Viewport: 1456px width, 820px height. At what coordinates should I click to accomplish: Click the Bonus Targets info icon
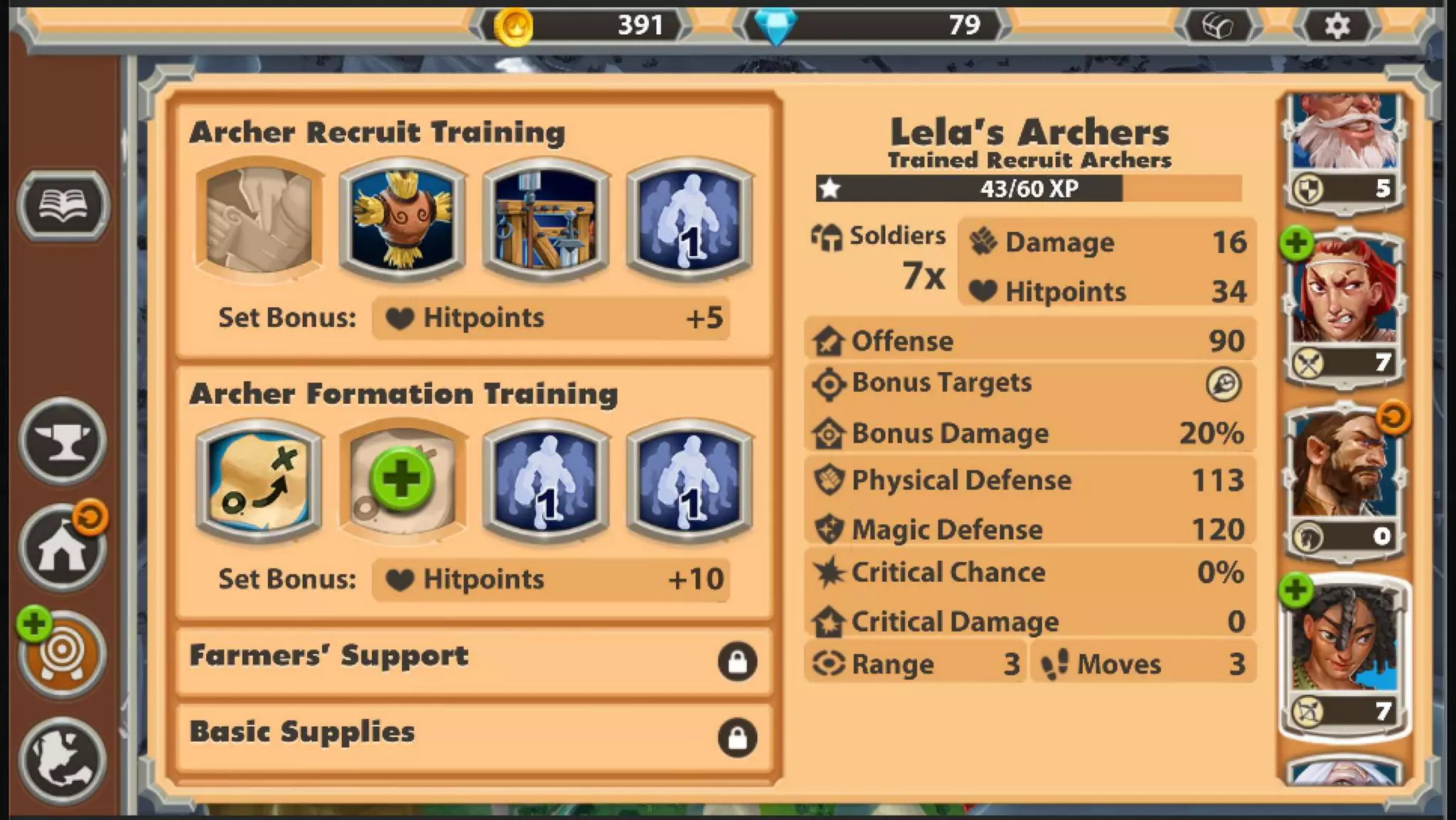click(x=1224, y=384)
